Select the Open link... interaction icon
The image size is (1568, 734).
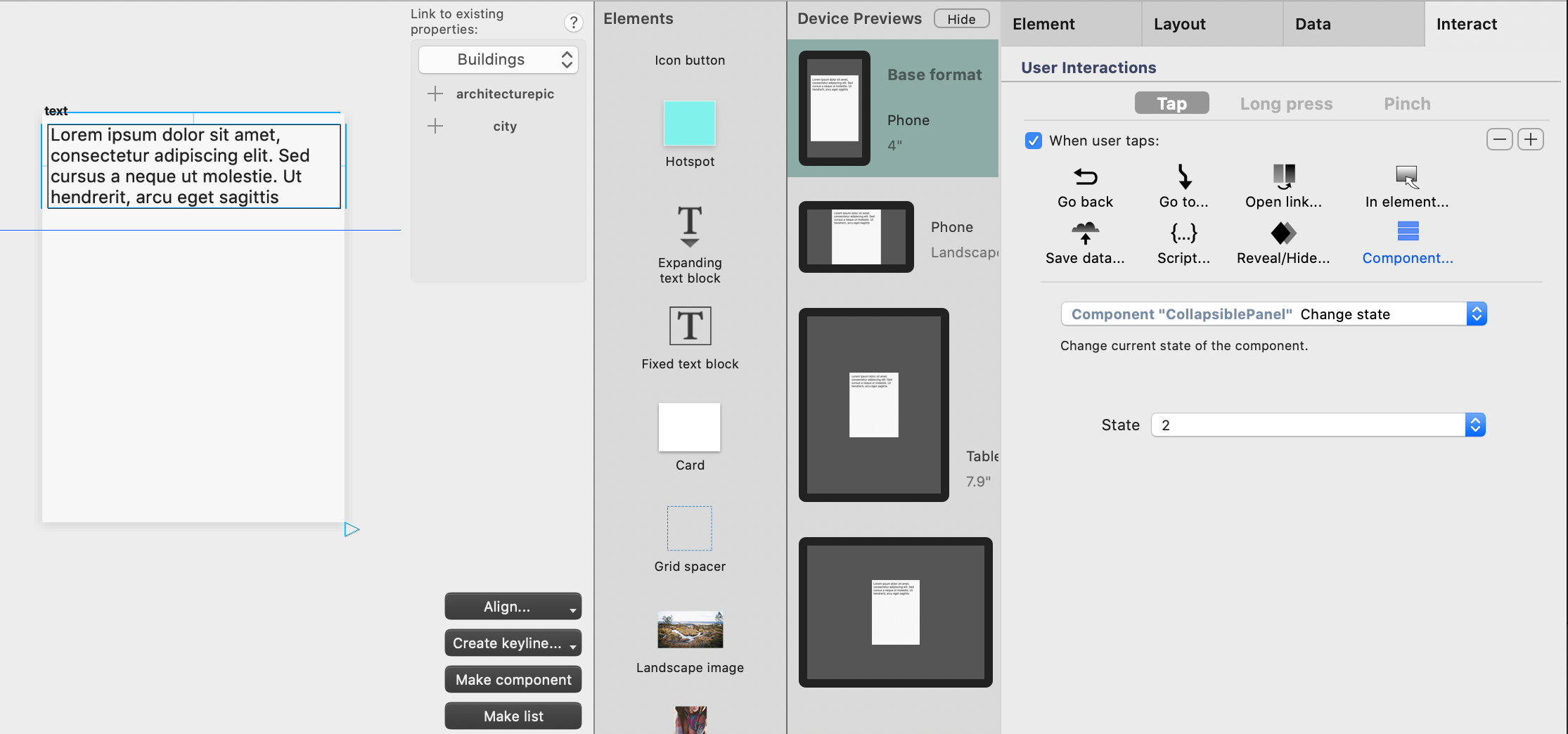[x=1283, y=177]
